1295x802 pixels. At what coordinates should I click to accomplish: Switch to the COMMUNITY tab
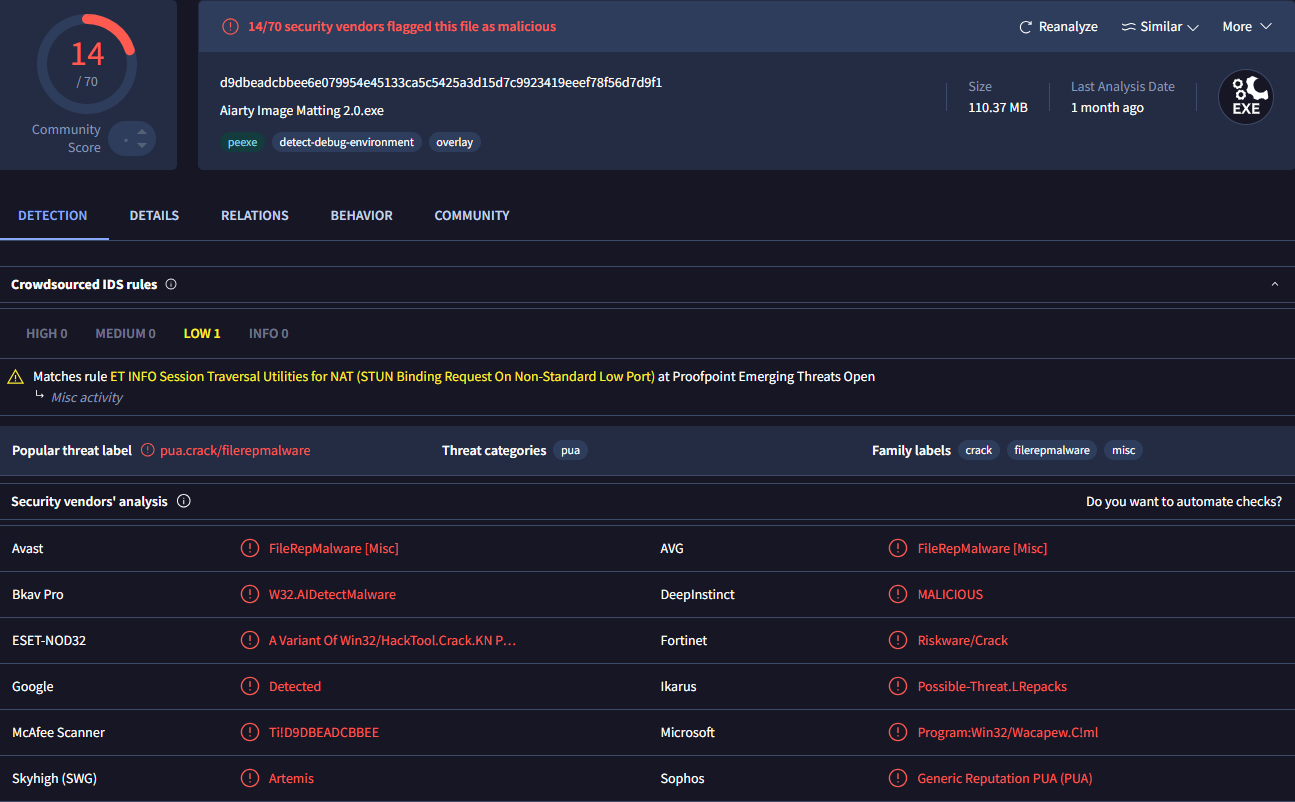click(x=472, y=215)
